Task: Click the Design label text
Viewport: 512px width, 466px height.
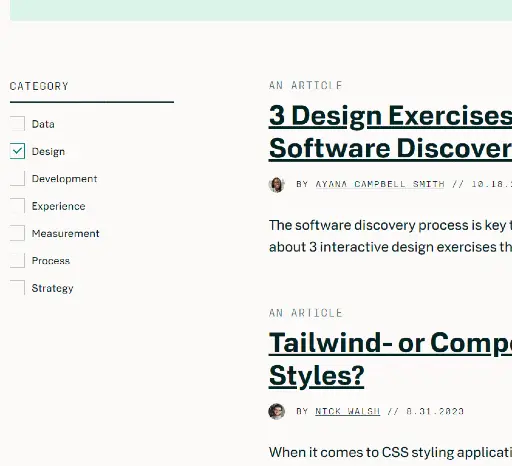Action: 48,151
